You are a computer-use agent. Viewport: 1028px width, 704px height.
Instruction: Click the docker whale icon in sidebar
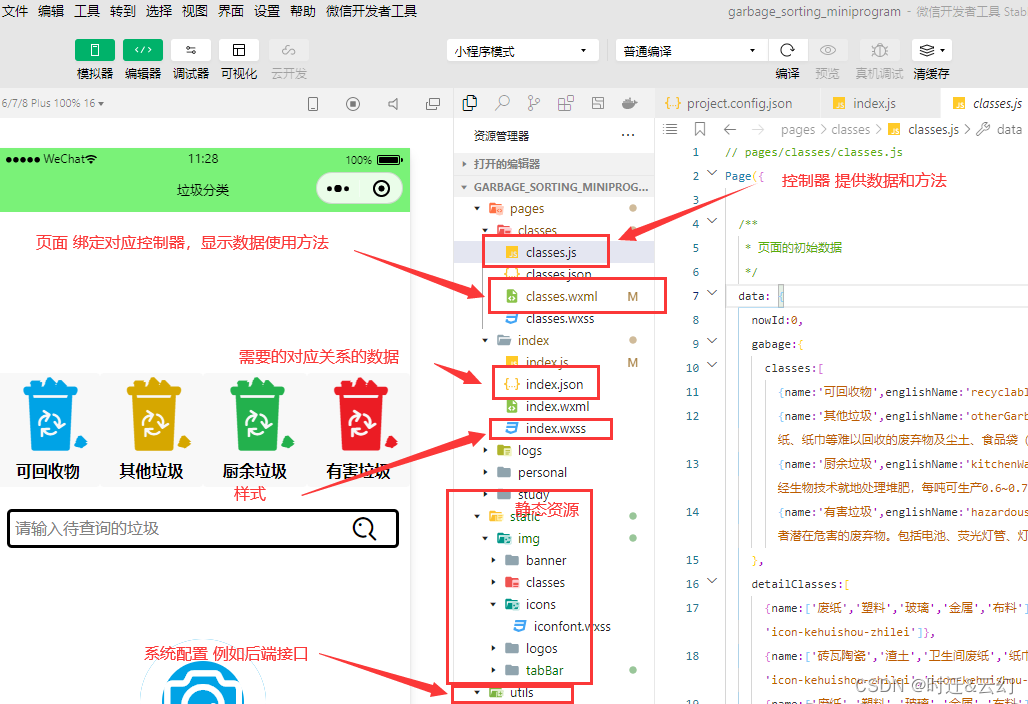[629, 103]
